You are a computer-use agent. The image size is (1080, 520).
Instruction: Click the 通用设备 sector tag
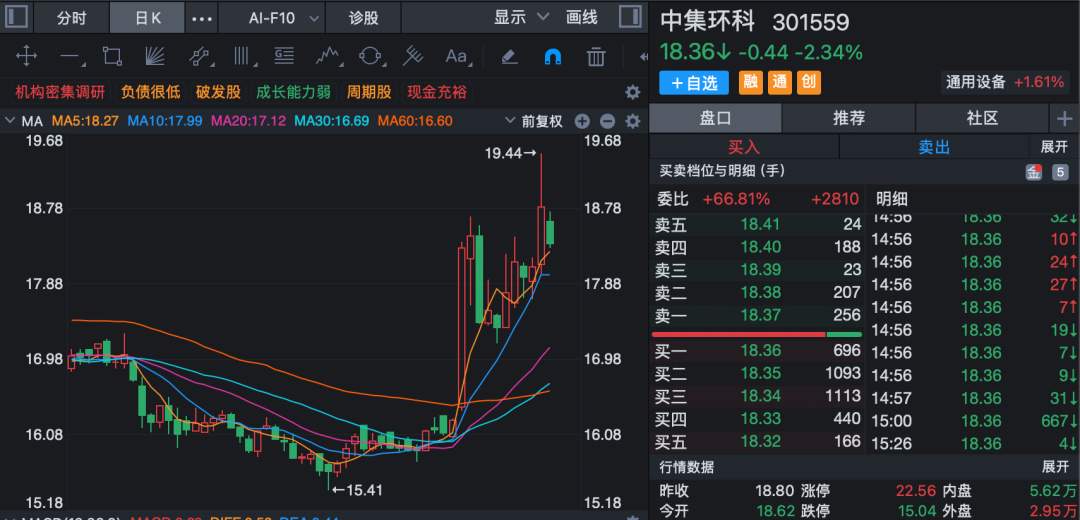tap(976, 82)
